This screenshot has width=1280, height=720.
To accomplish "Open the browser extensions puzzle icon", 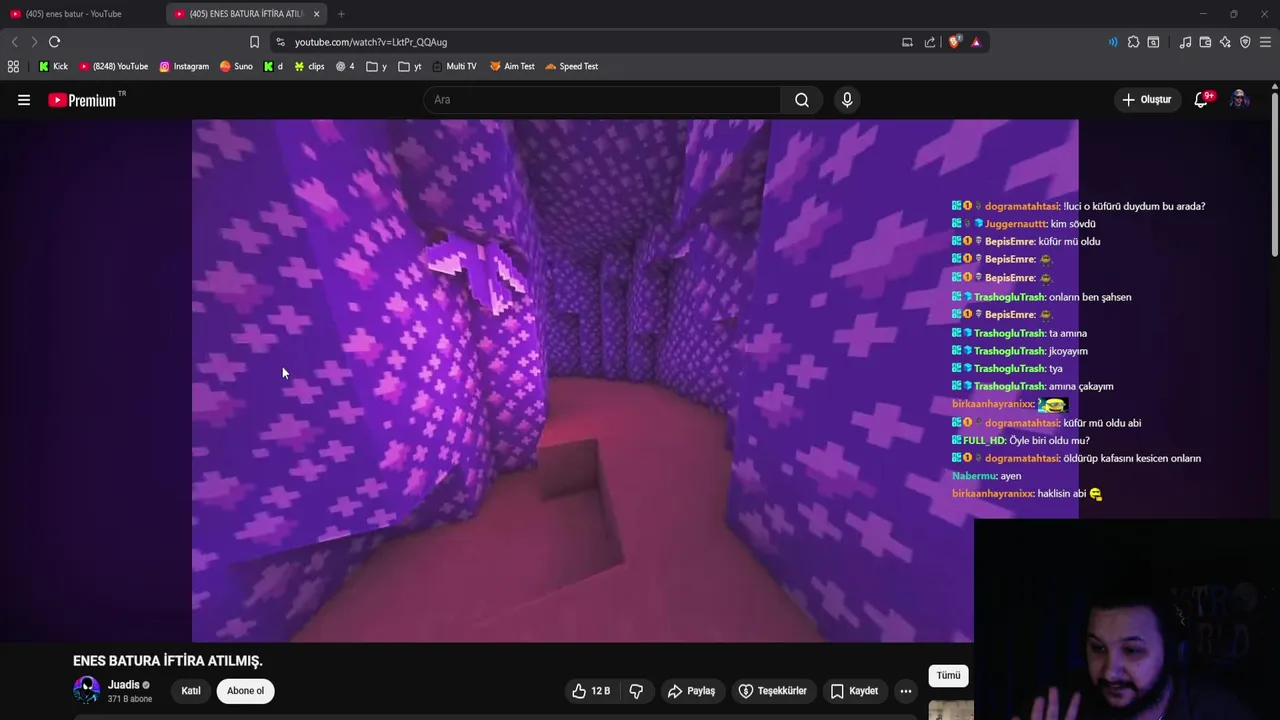I will pos(1133,42).
